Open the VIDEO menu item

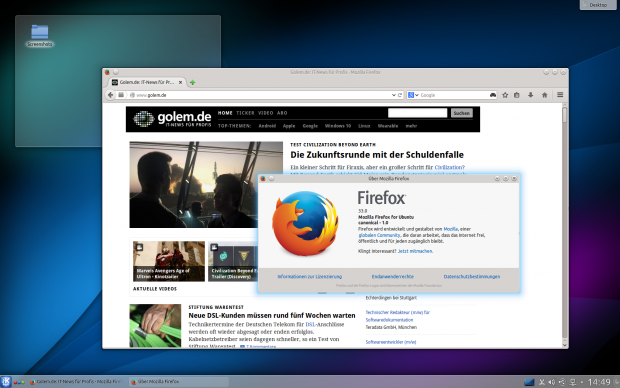point(266,113)
